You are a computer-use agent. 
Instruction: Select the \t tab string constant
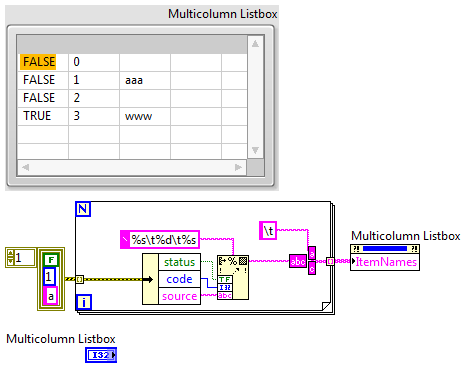coord(268,230)
